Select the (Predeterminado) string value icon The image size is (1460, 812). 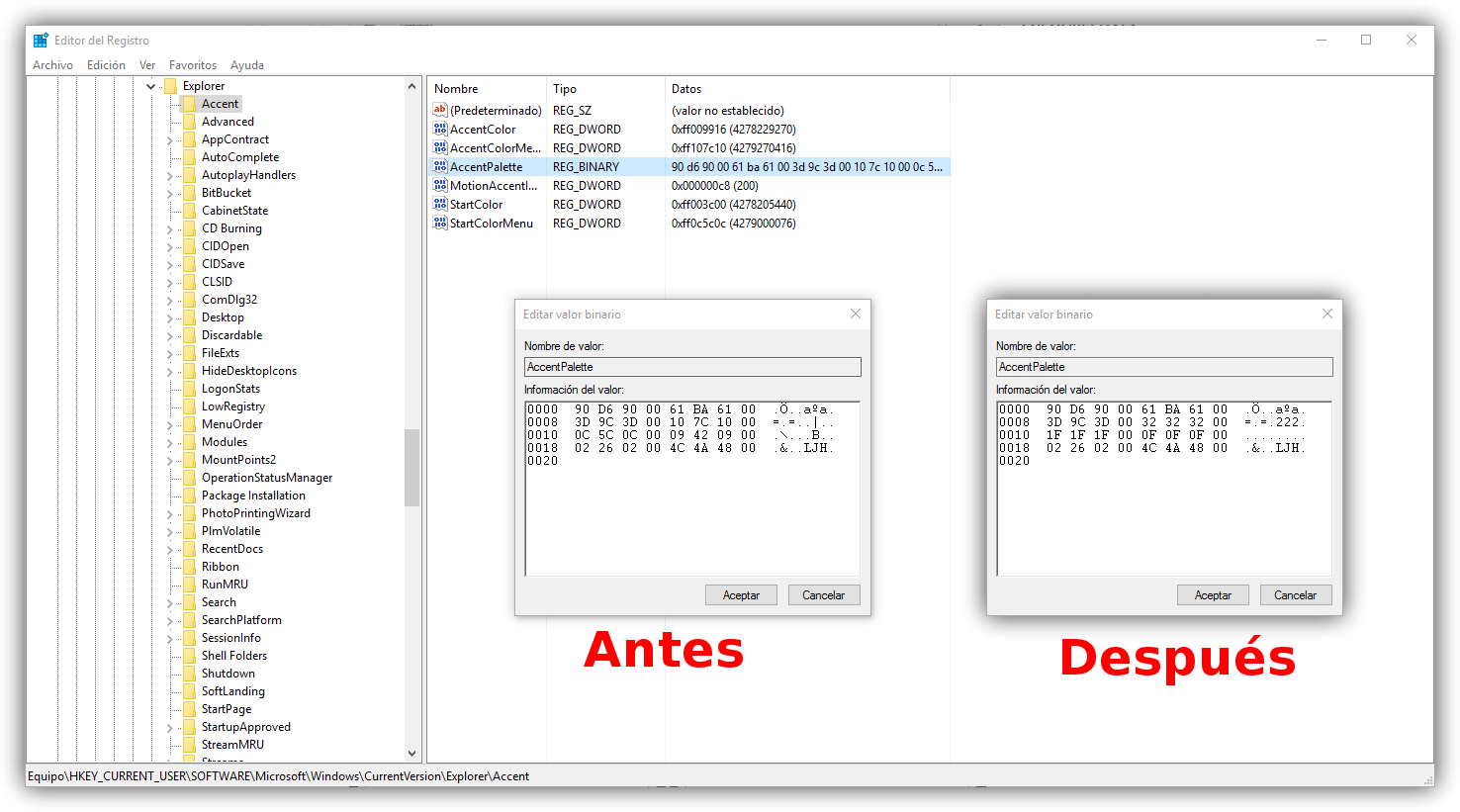tap(440, 110)
